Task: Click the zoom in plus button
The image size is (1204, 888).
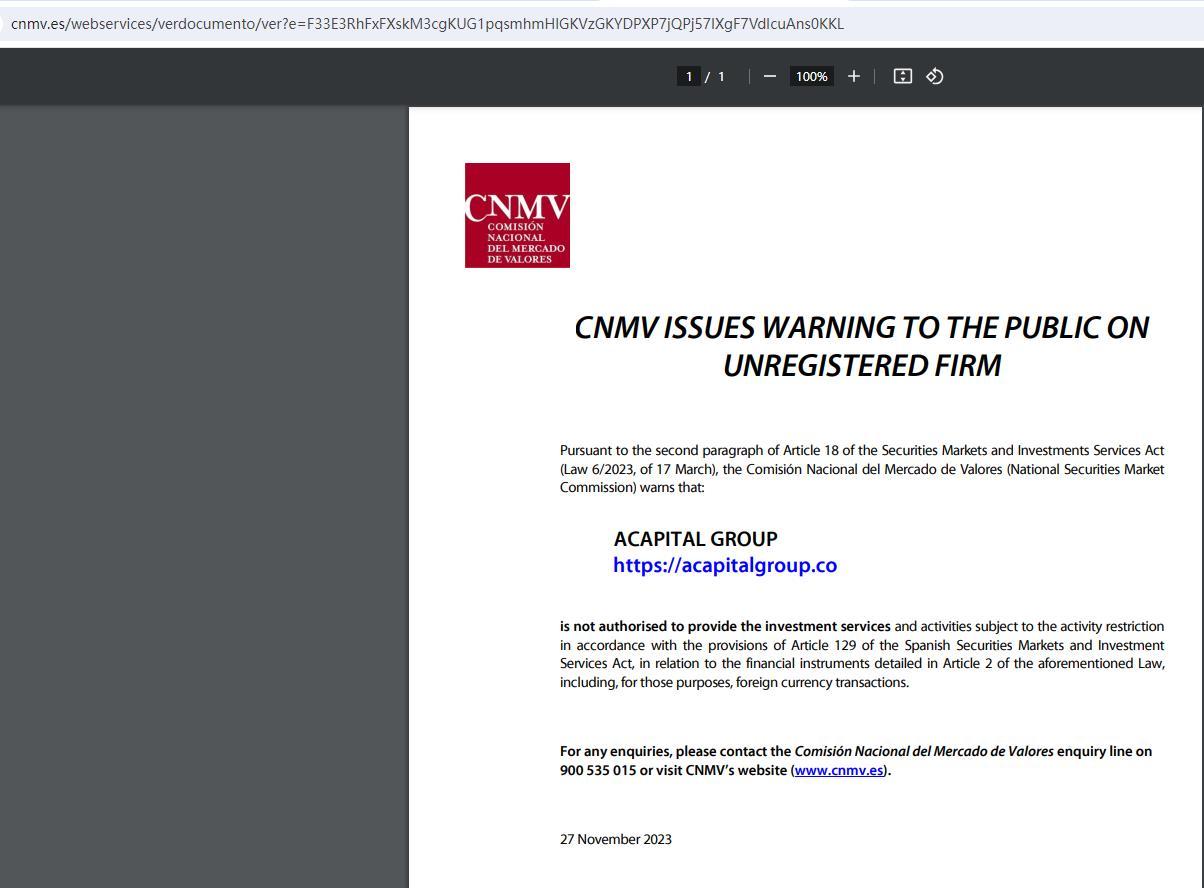Action: [853, 76]
